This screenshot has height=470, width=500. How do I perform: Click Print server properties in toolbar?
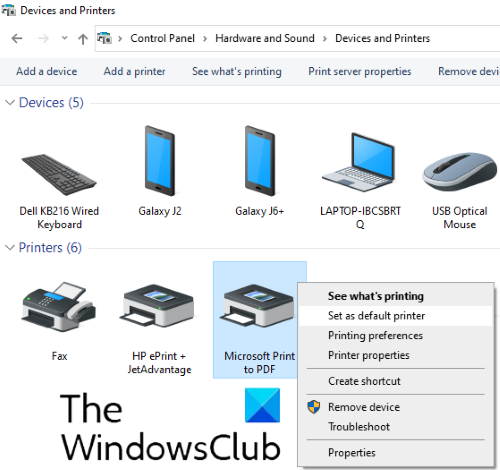point(360,71)
